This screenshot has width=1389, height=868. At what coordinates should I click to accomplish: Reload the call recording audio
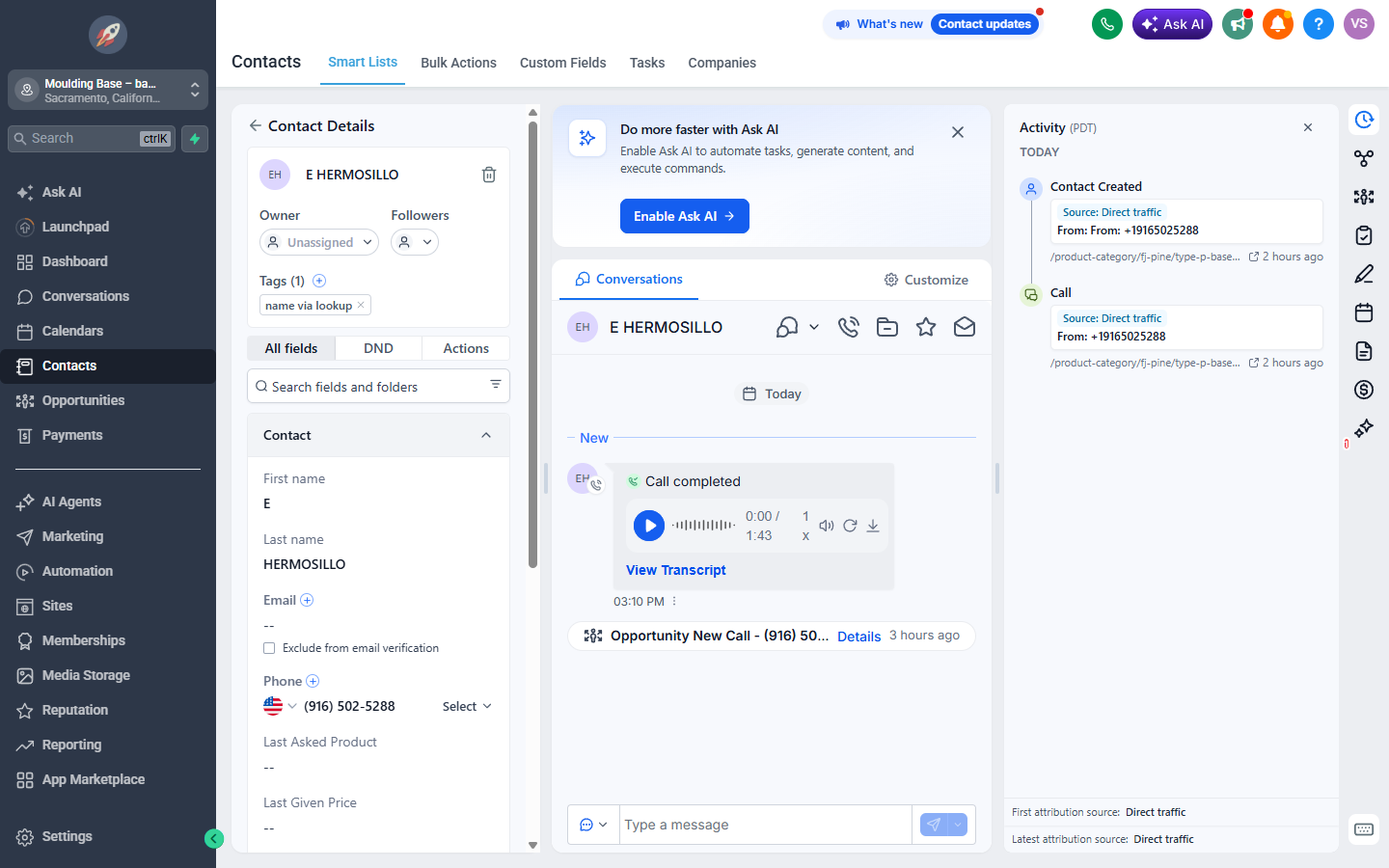point(850,526)
